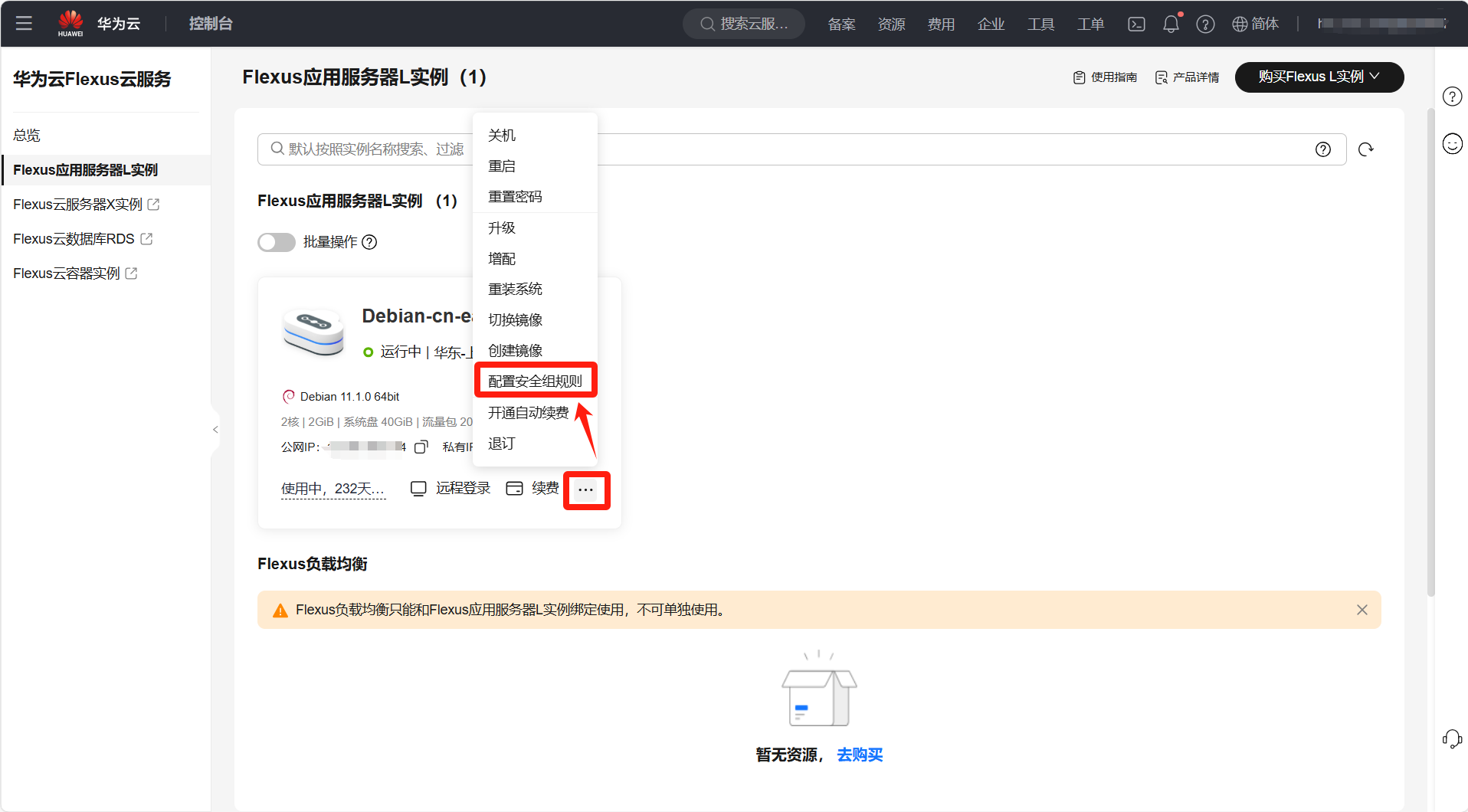Enable the batch operation toggle
The height and width of the screenshot is (812, 1468).
(x=277, y=242)
